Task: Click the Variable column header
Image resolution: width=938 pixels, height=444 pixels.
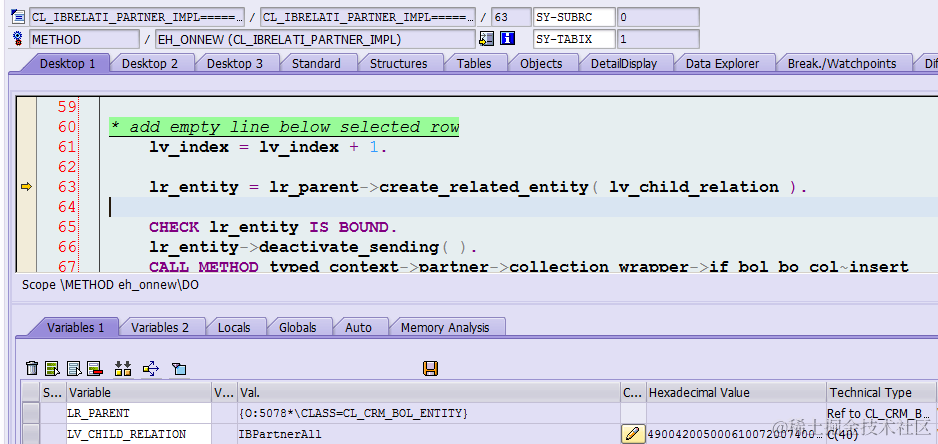Action: coord(139,393)
